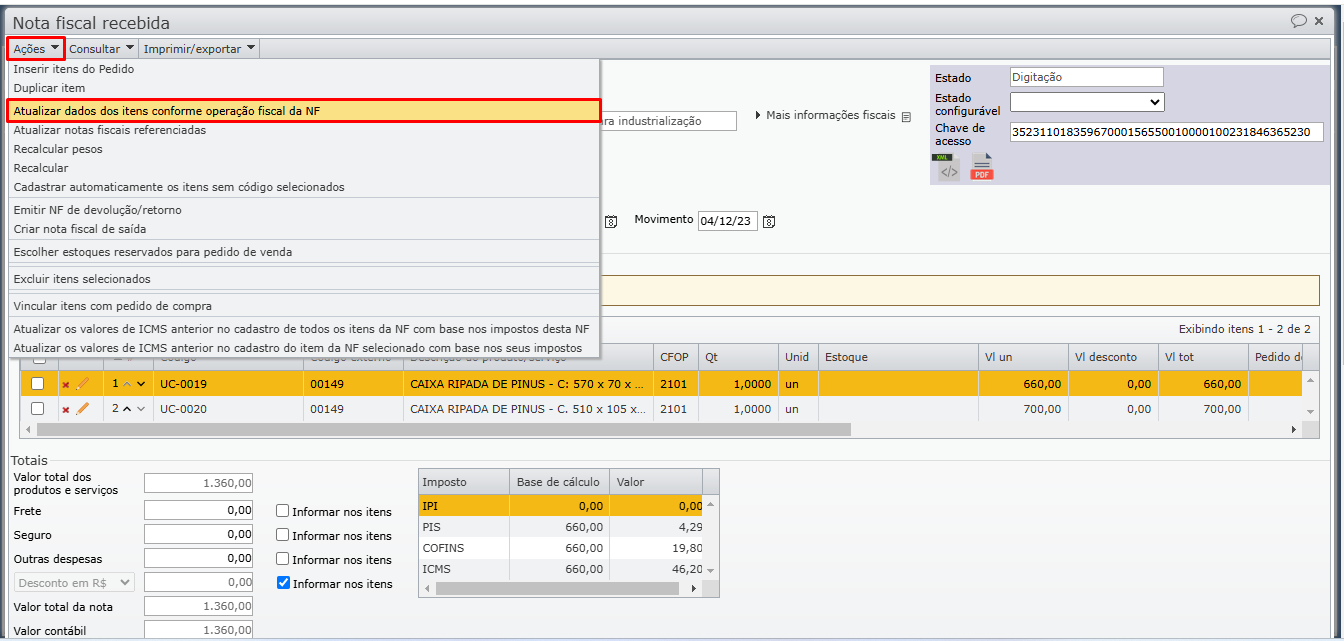Viewport: 1344px width, 641px height.
Task: Delete item row UC-0020 with red X
Action: coord(66,409)
